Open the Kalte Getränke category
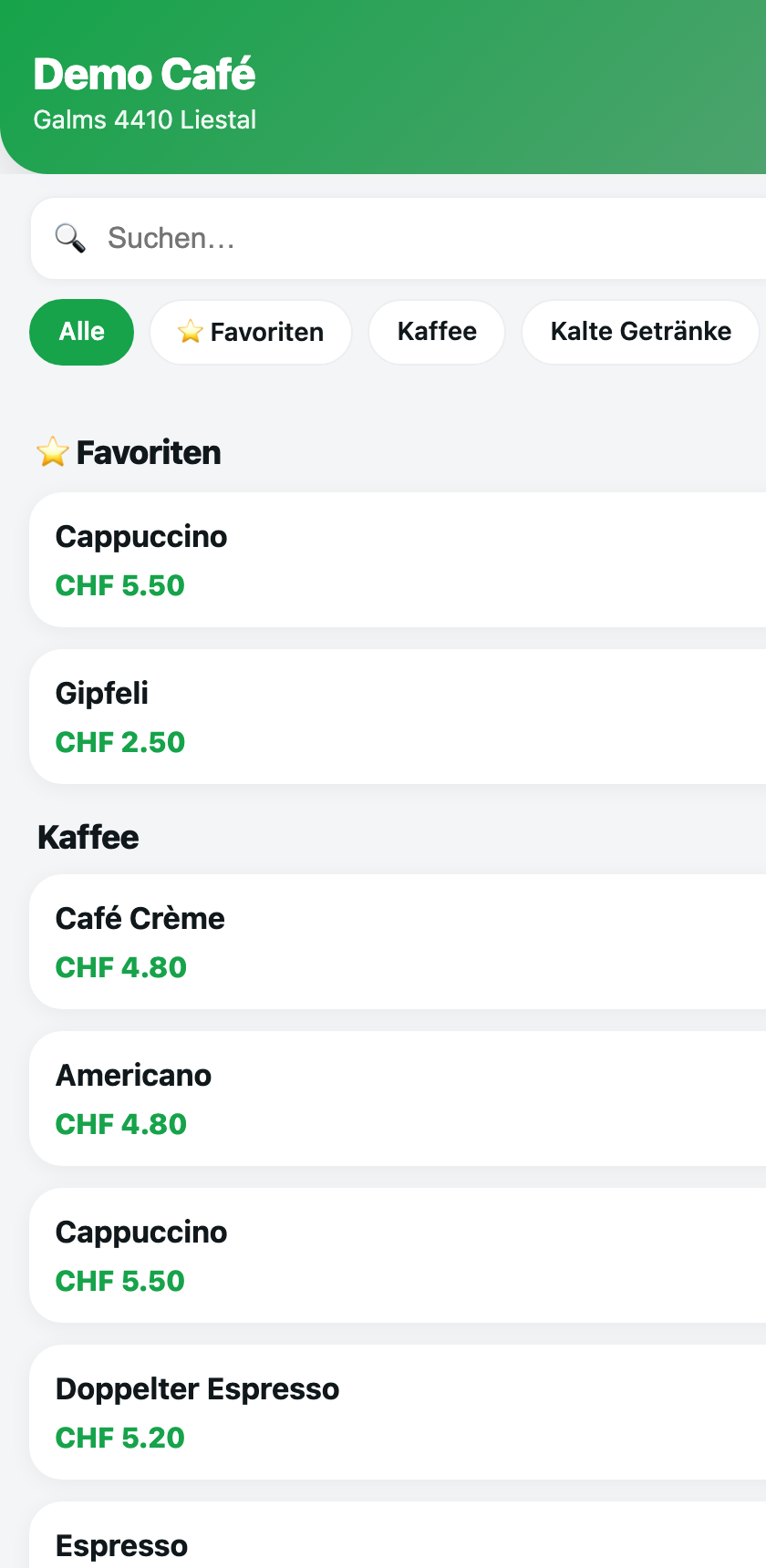Viewport: 766px width, 1568px height. (640, 332)
